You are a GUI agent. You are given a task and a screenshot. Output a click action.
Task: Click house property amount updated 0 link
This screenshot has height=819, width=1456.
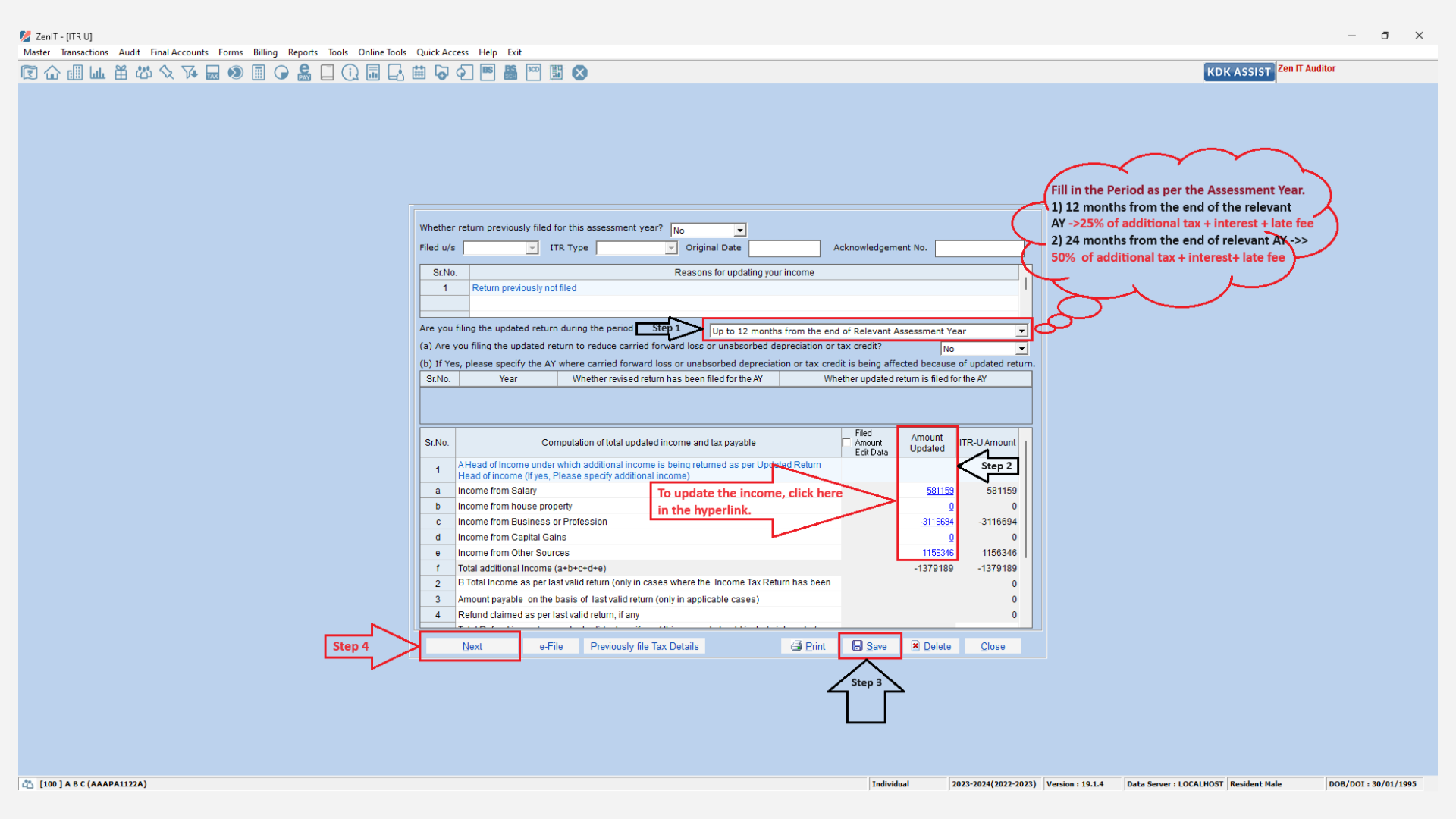pos(951,507)
